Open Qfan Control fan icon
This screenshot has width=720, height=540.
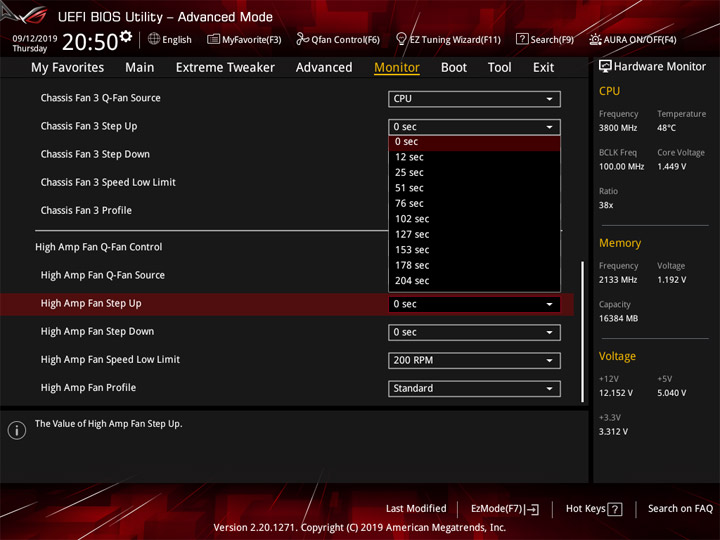coord(302,39)
